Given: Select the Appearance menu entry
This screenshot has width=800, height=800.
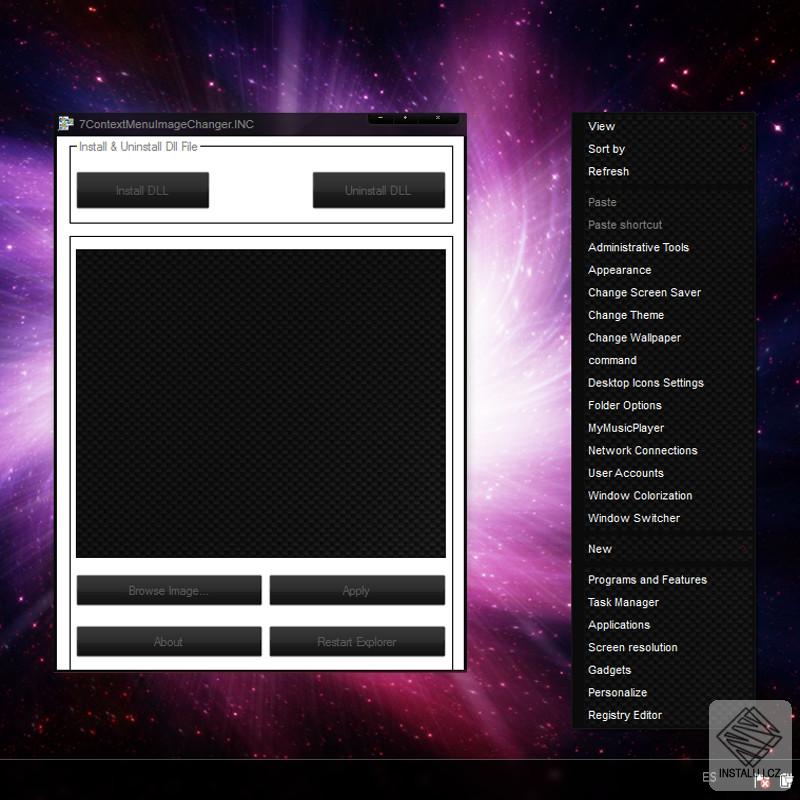Looking at the screenshot, I should [x=664, y=270].
